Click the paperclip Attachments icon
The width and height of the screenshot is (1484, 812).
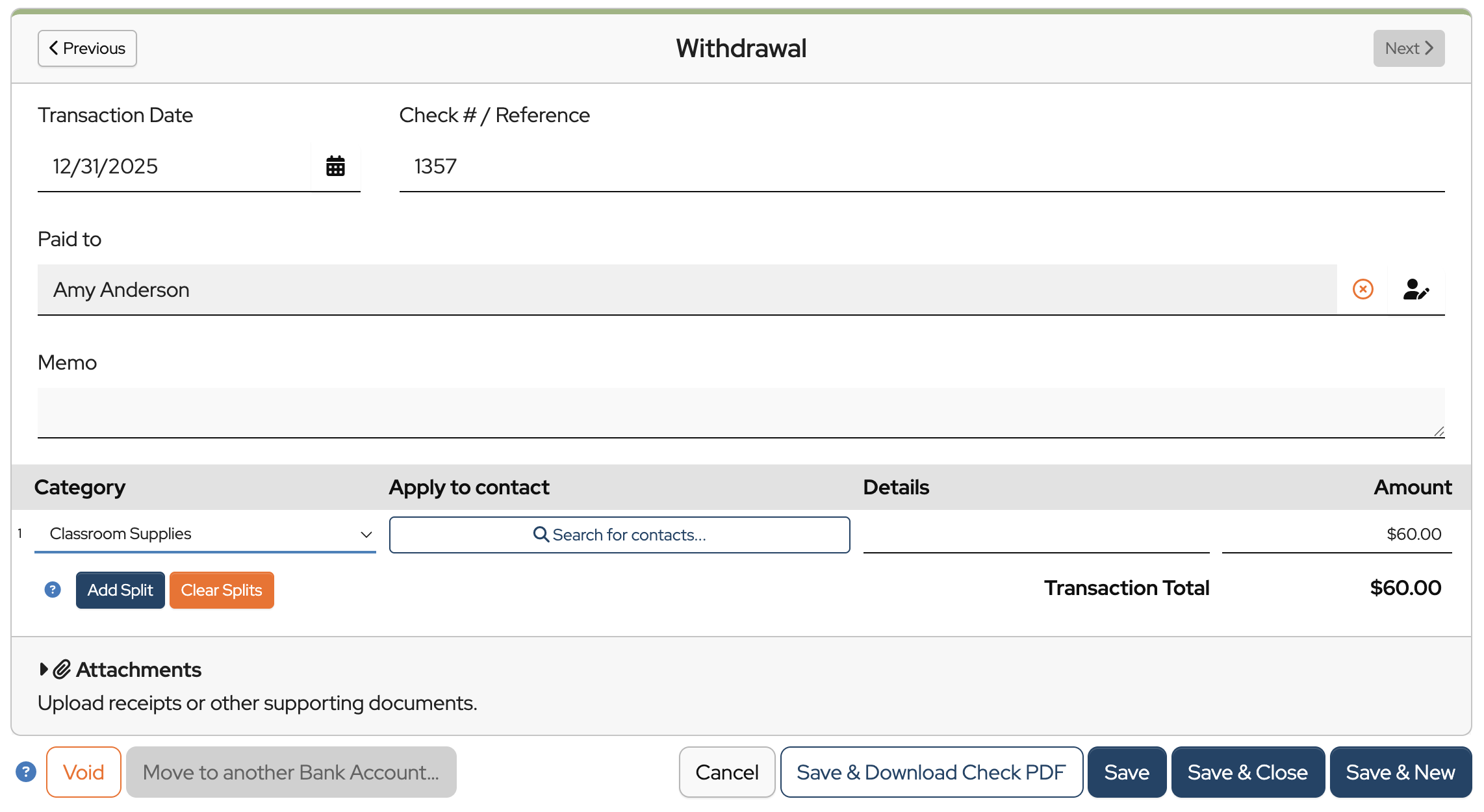pyautogui.click(x=62, y=669)
